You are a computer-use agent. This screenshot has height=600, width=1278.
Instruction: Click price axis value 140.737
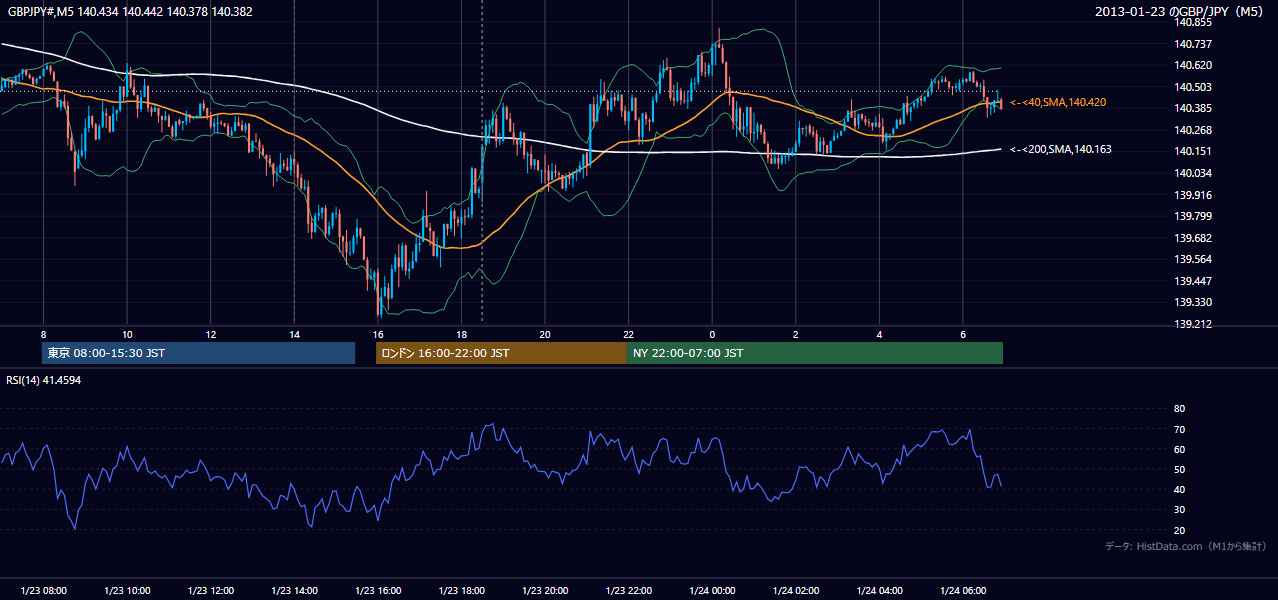[x=1193, y=44]
